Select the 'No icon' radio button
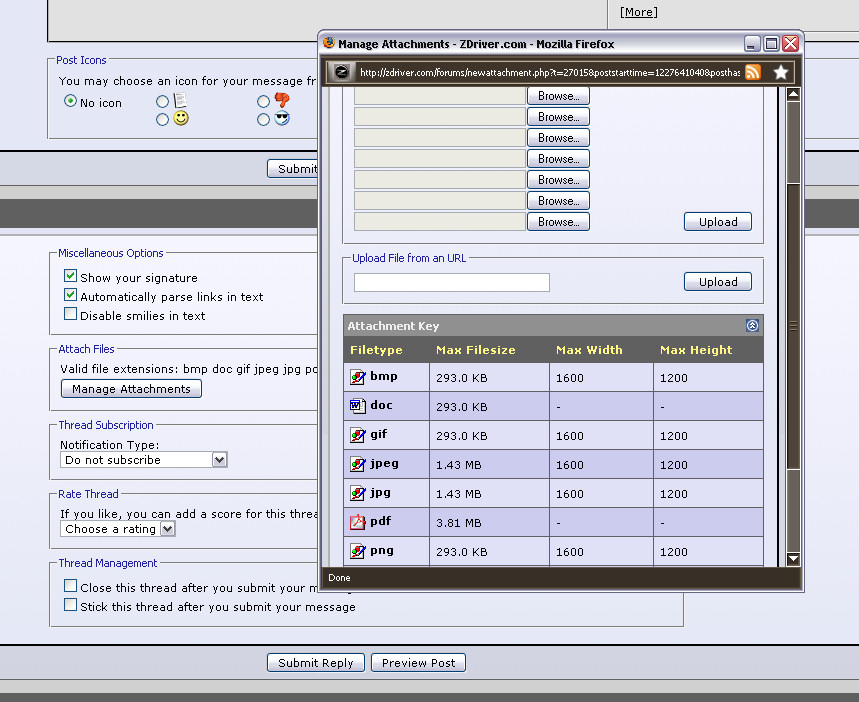The height and width of the screenshot is (702, 859). point(70,102)
